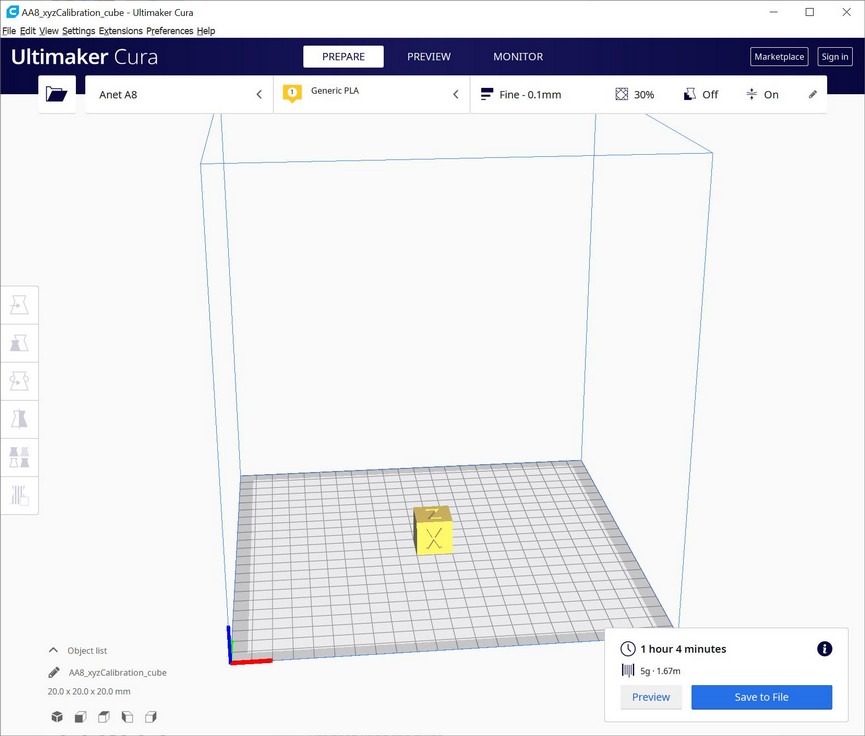Image resolution: width=865 pixels, height=736 pixels.
Task: Open Per Model Settings tool
Action: coord(19,457)
